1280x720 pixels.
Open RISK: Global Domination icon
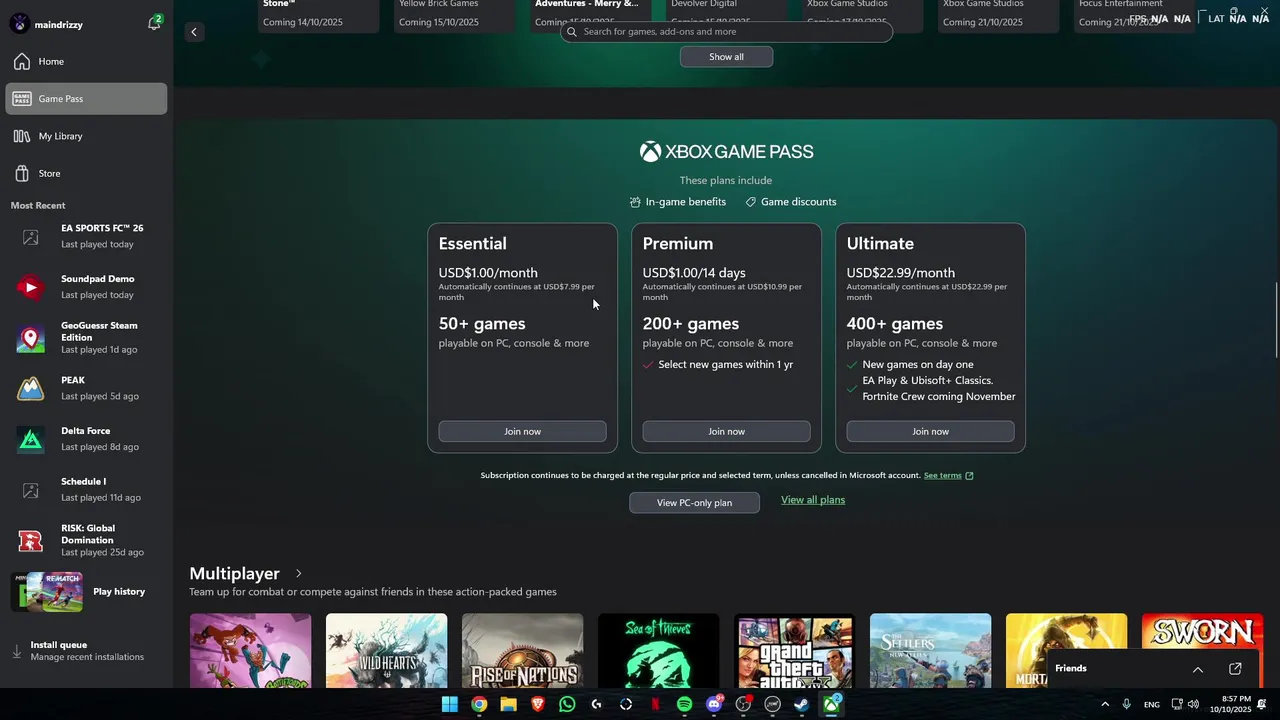click(31, 541)
